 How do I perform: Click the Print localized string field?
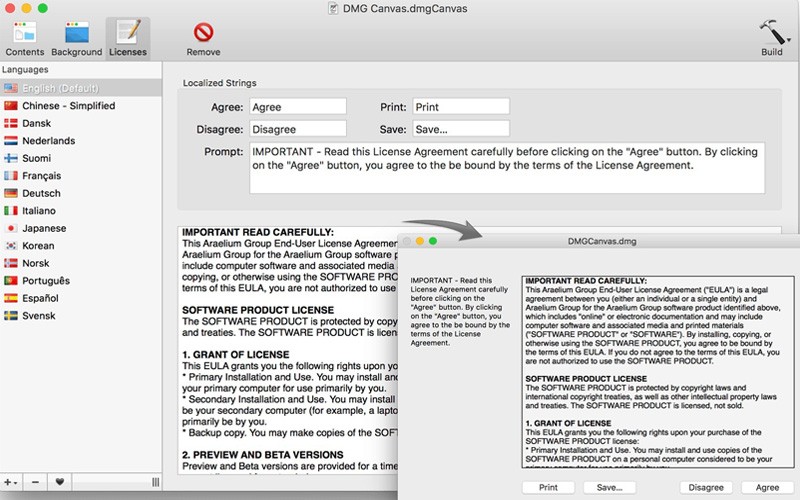[461, 107]
